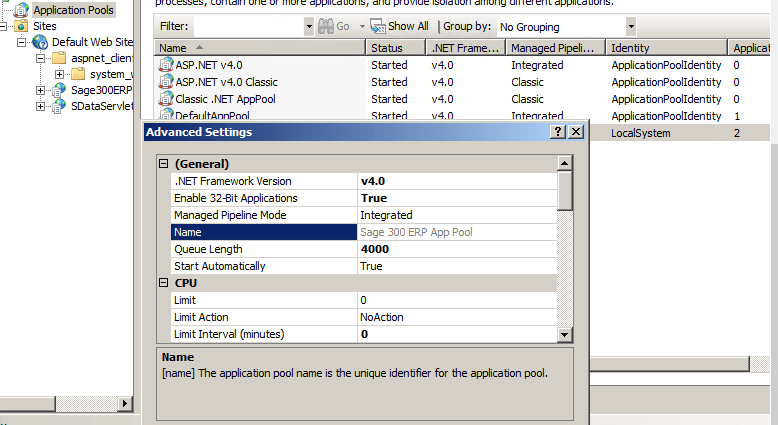Click the Start Automatically value field

coord(455,266)
